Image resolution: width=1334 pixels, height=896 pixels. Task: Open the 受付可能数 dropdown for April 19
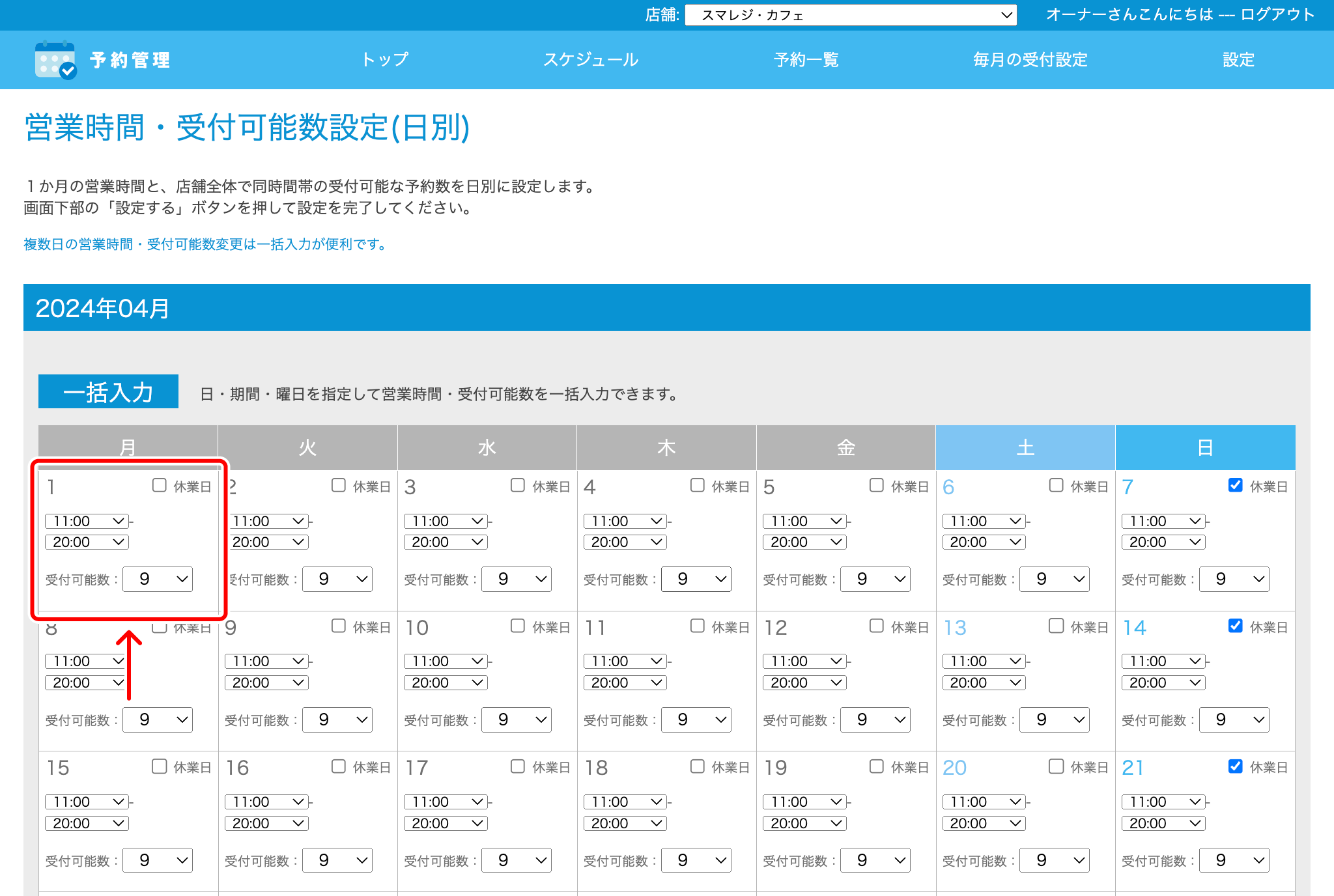[875, 860]
